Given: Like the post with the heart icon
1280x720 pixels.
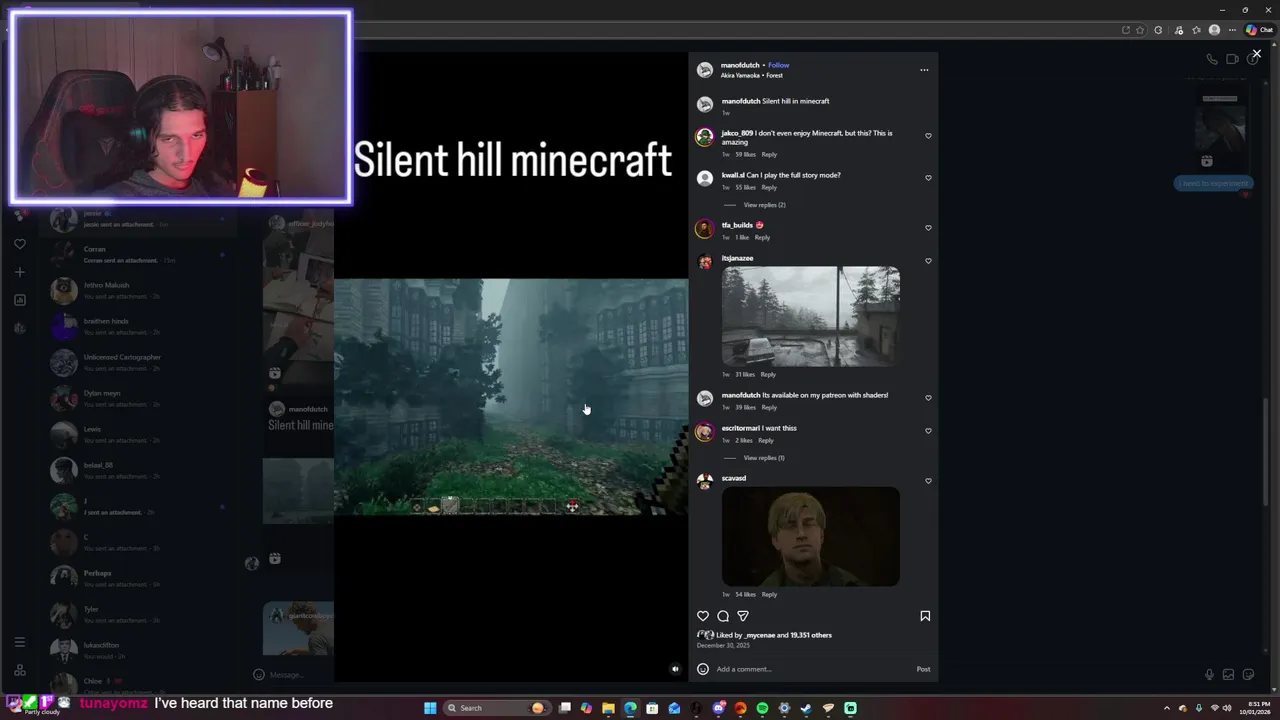Looking at the screenshot, I should [x=703, y=616].
